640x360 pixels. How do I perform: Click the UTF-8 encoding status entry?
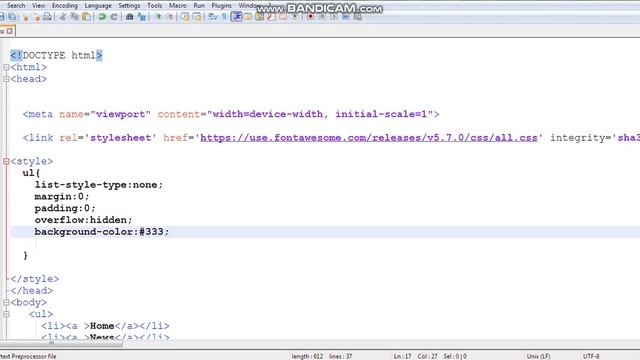point(591,356)
